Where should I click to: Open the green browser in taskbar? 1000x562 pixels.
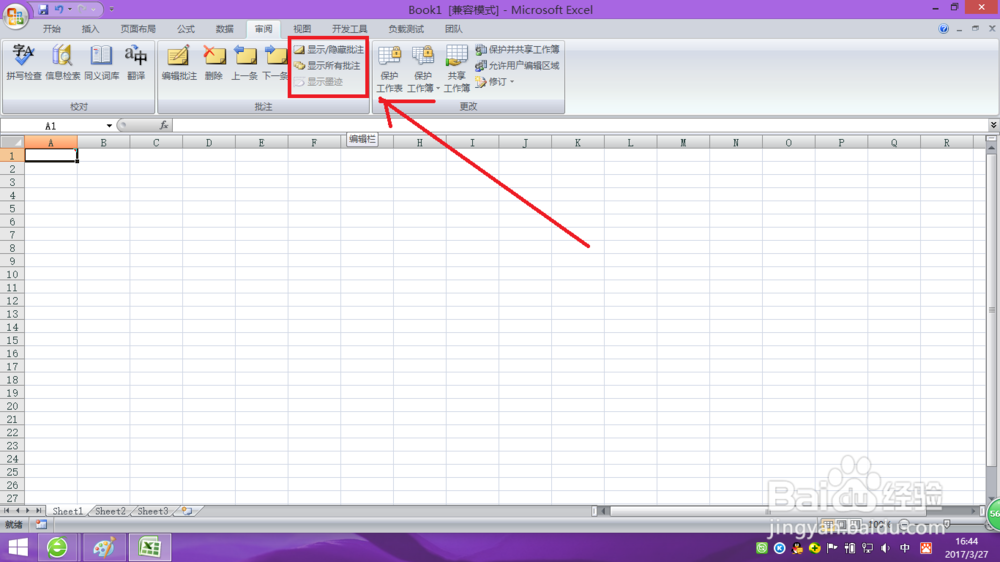click(x=57, y=547)
